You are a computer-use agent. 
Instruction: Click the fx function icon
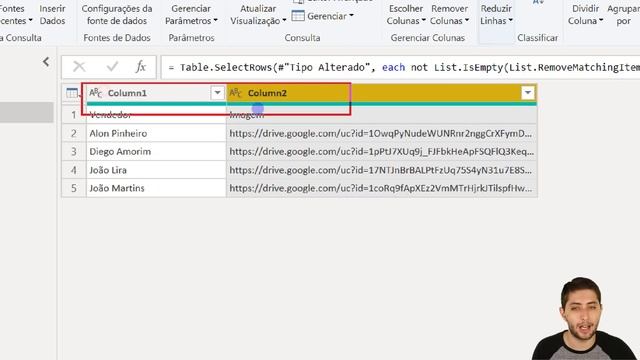[141, 67]
